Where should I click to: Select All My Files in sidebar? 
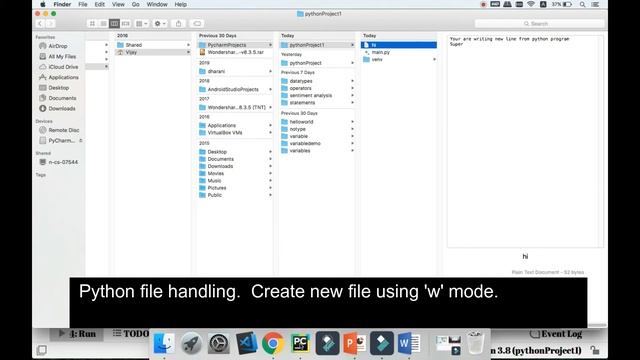(62, 56)
